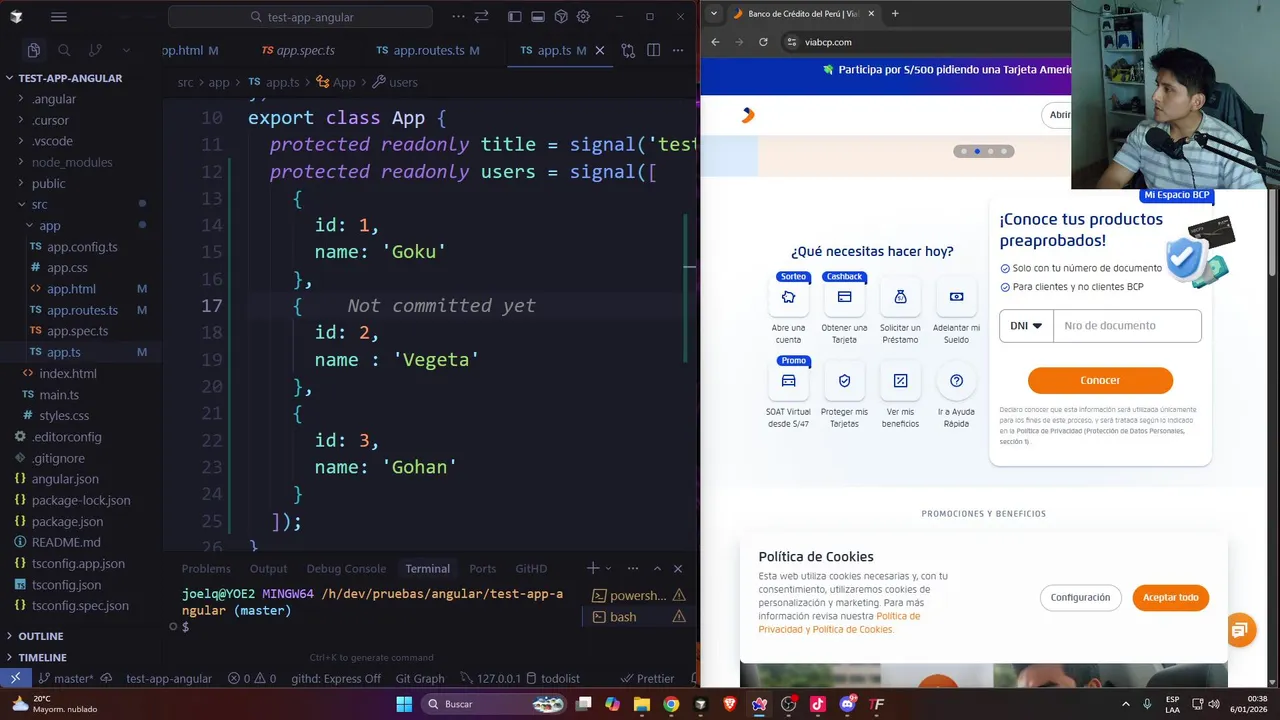Click the test-app-angular command center search box
The image size is (1280, 720).
tap(301, 17)
